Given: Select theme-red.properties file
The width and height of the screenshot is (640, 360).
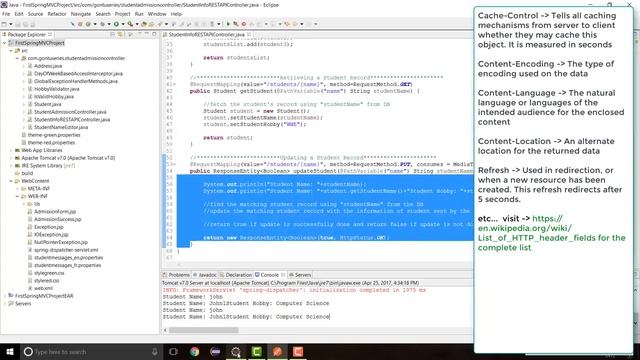Looking at the screenshot, I should (51, 143).
